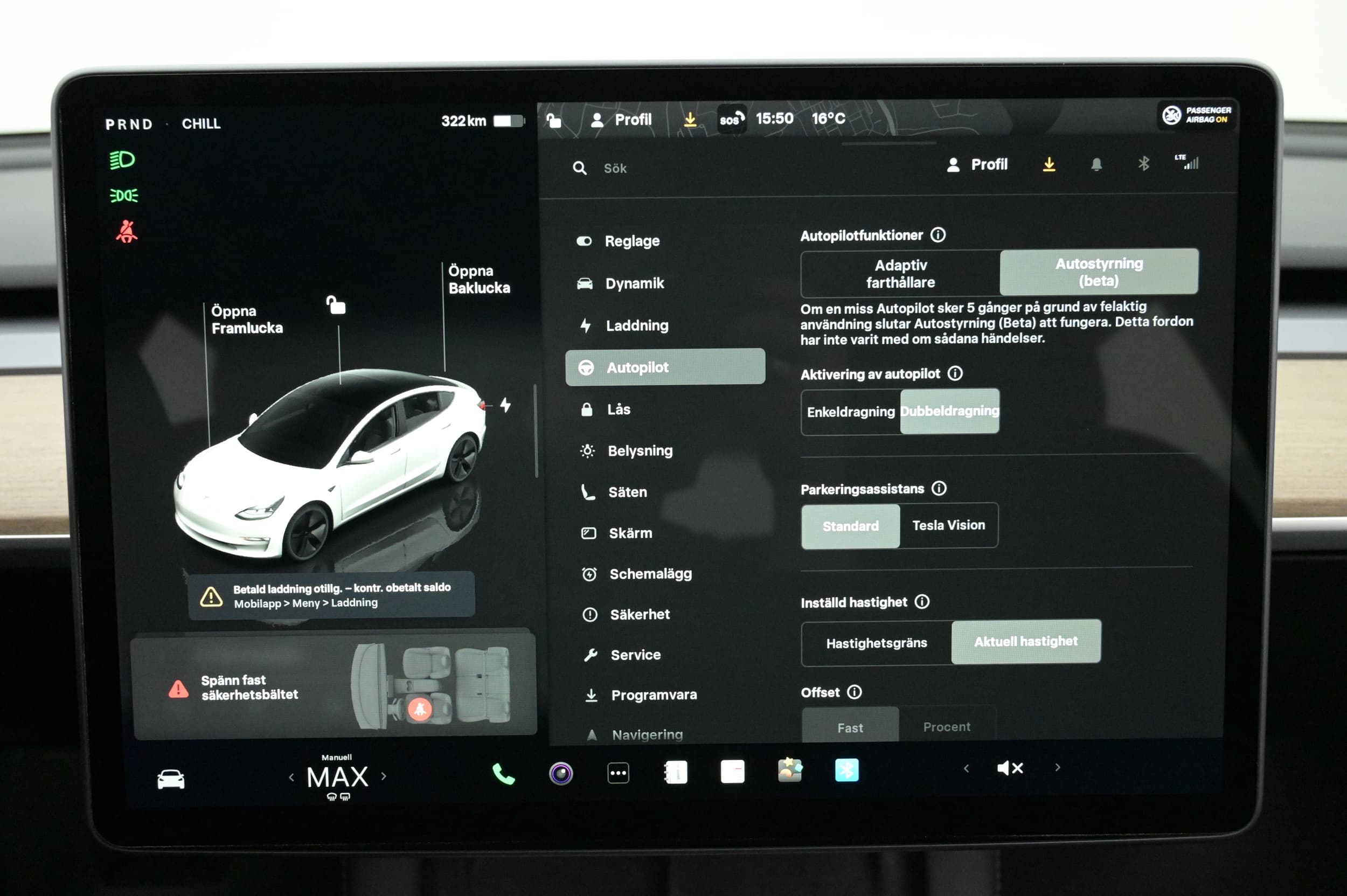Tap the SOS emergency icon
This screenshot has width=1347, height=896.
click(x=732, y=120)
